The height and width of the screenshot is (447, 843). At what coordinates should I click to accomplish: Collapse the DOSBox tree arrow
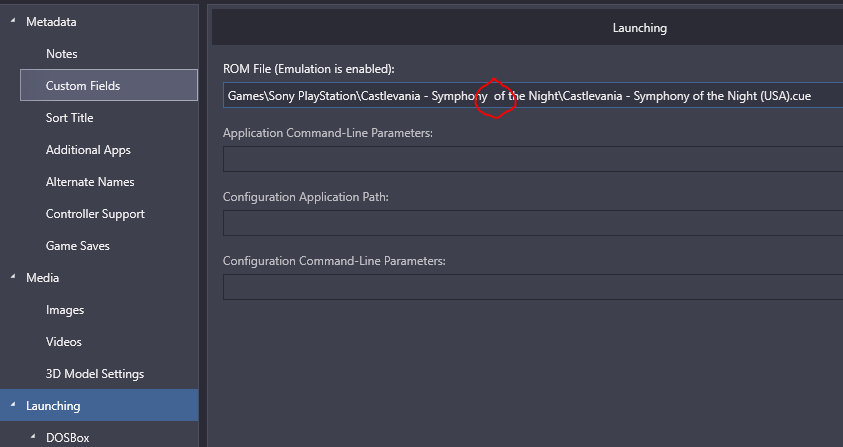[33, 436]
